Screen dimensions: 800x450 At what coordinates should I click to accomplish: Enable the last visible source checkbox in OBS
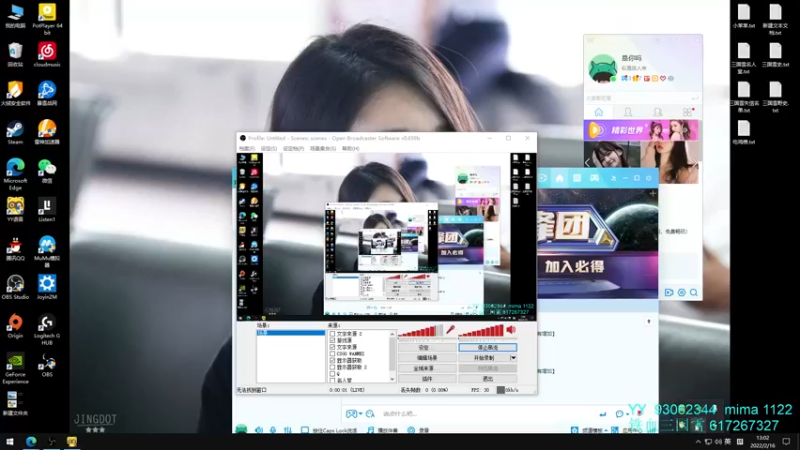[332, 380]
